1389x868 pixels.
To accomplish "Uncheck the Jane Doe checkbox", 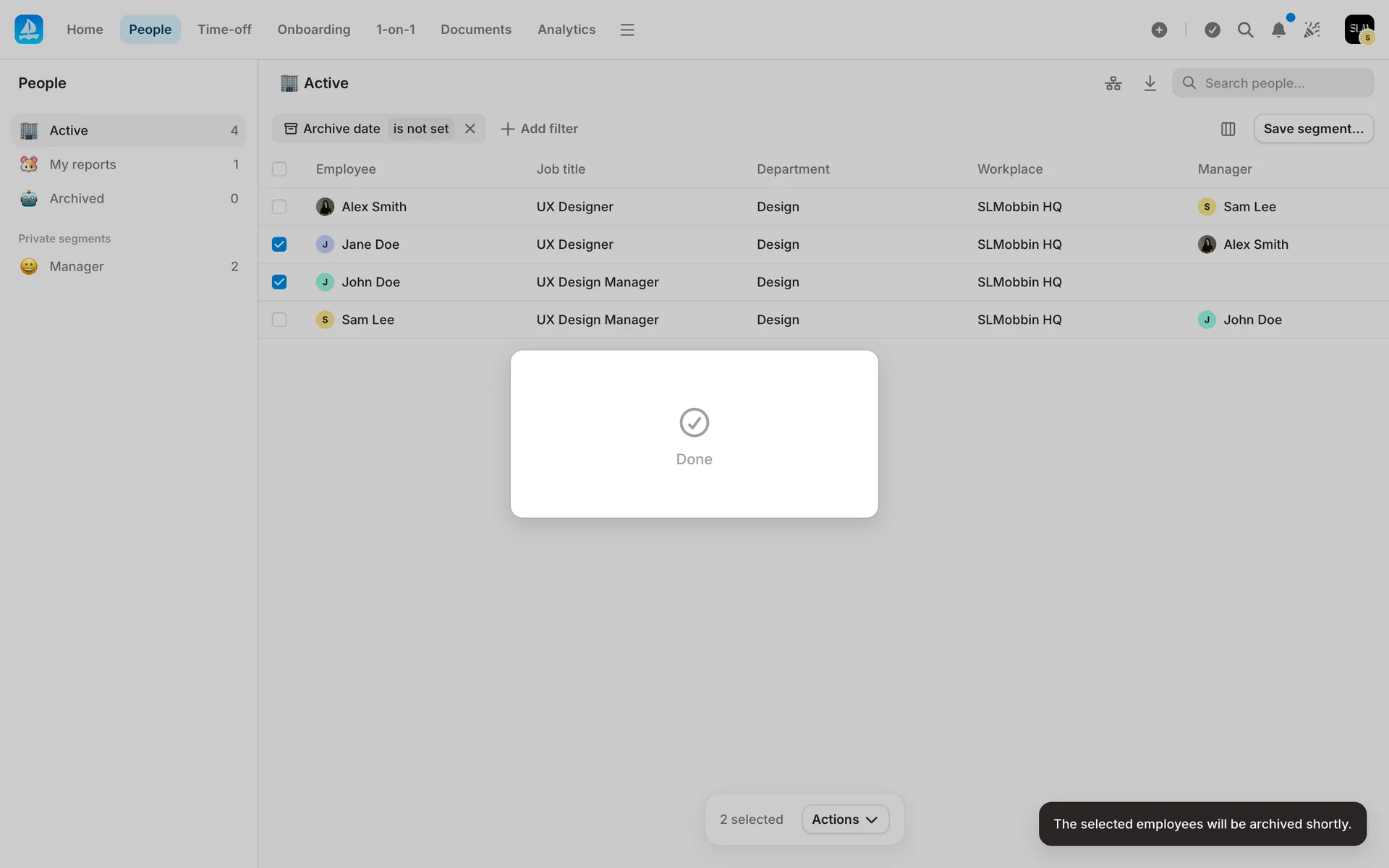I will (x=279, y=244).
